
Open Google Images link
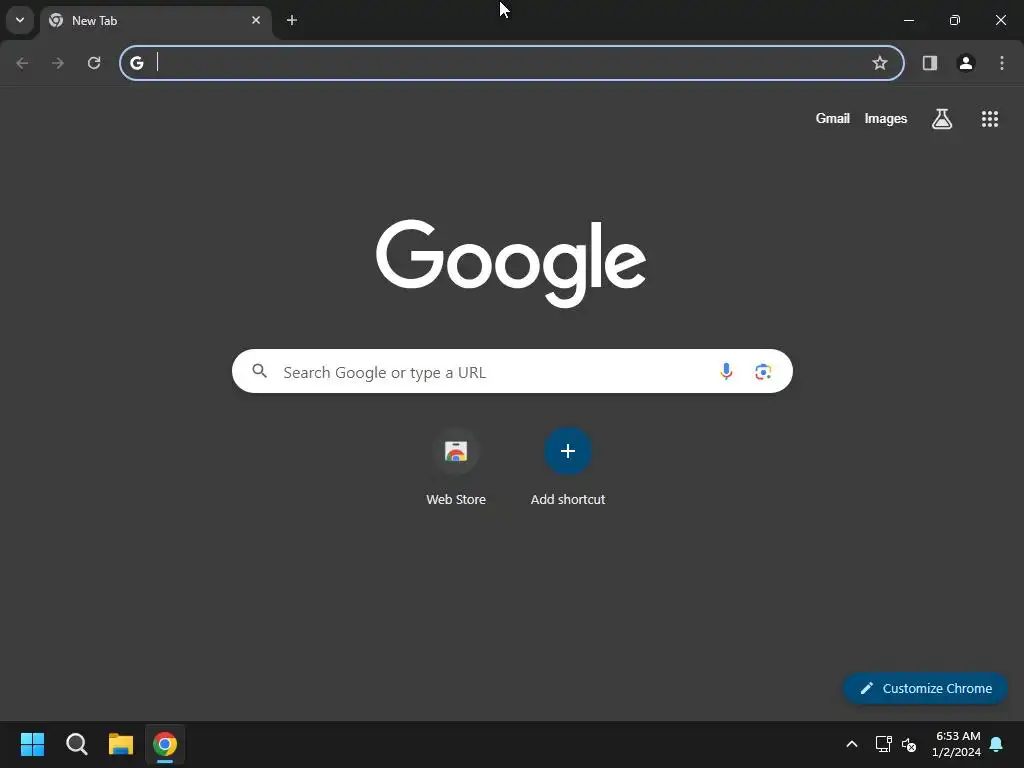coord(886,118)
